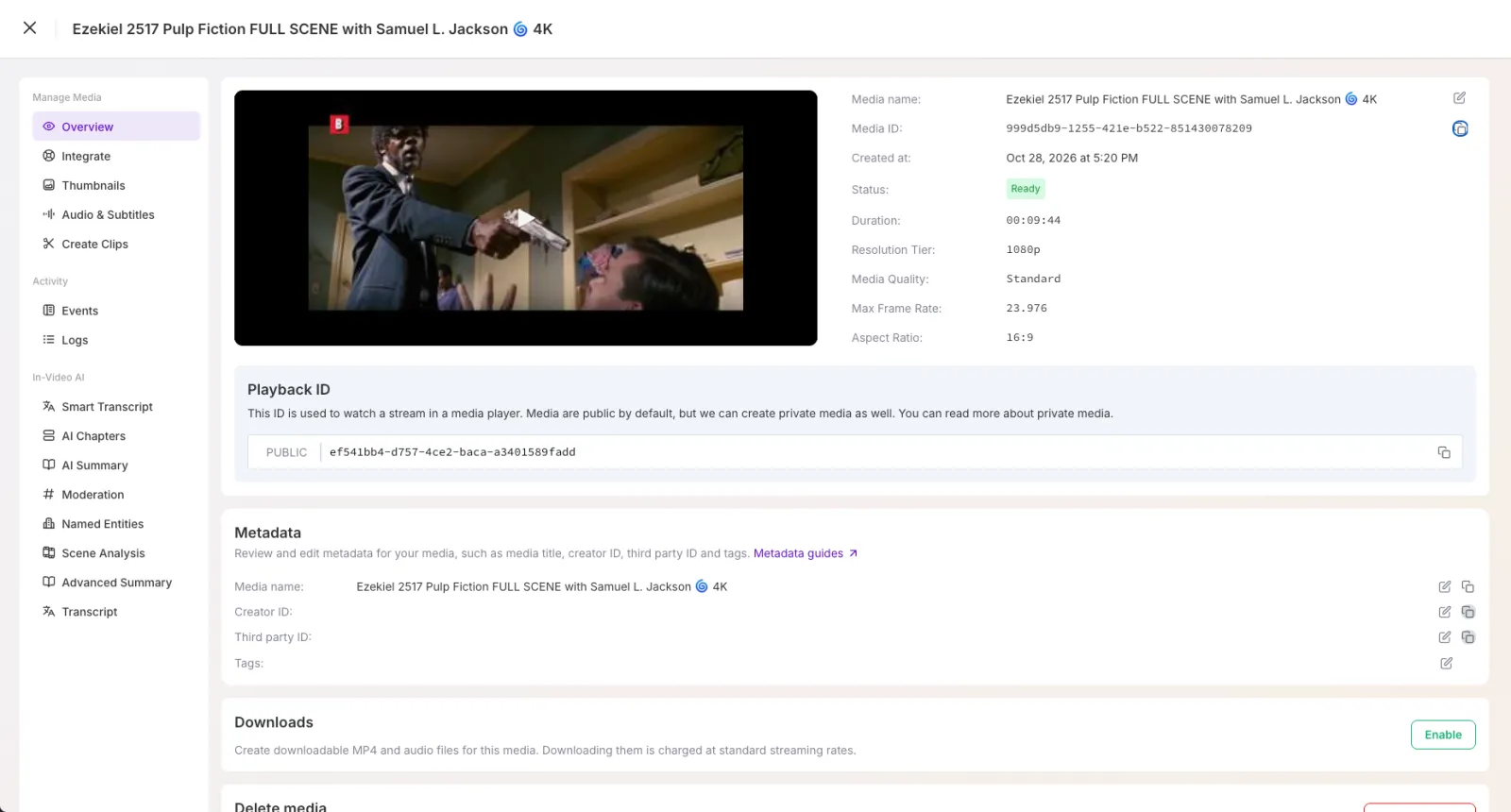Copy the Creator ID value

click(x=1468, y=612)
